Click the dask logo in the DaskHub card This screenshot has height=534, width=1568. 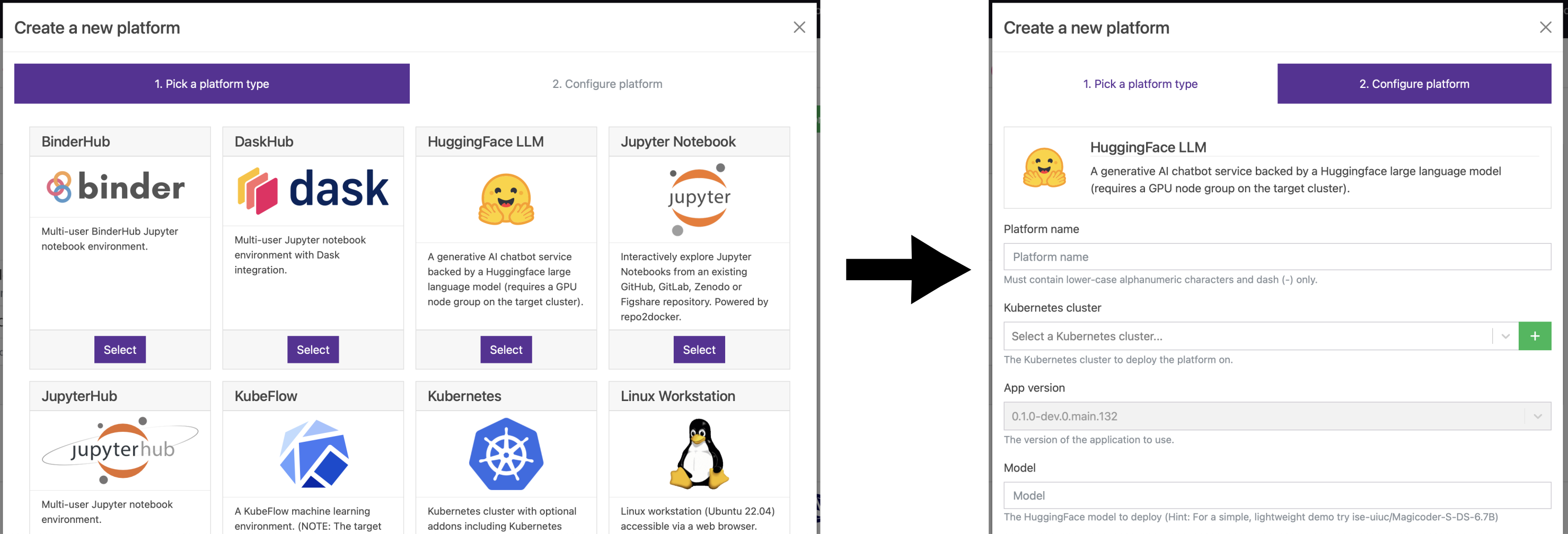click(313, 190)
